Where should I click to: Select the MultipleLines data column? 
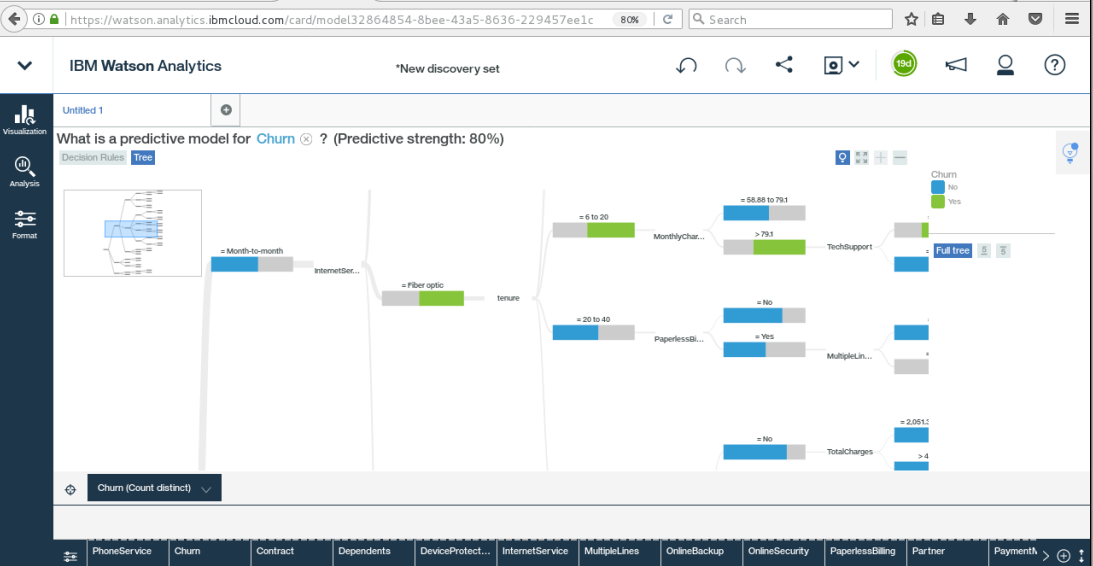(x=620, y=551)
